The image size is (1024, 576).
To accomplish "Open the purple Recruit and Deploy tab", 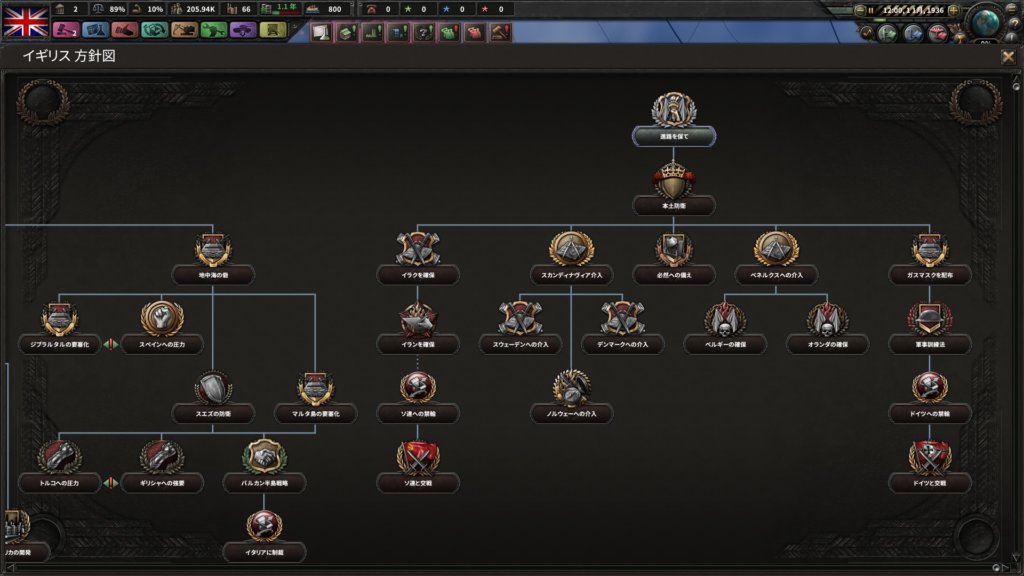I will click(x=243, y=30).
